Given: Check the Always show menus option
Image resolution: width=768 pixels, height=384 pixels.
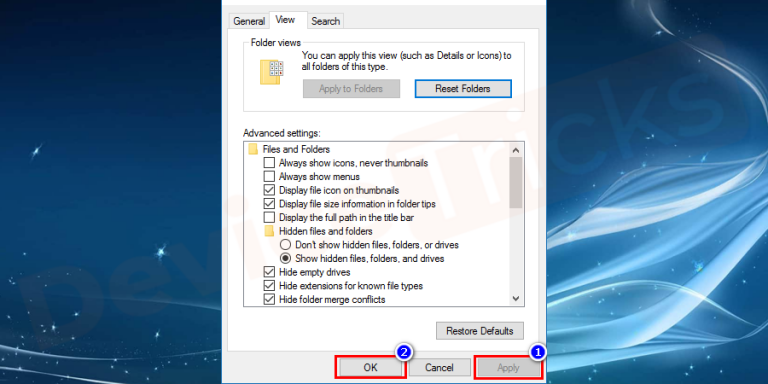Looking at the screenshot, I should pos(269,176).
